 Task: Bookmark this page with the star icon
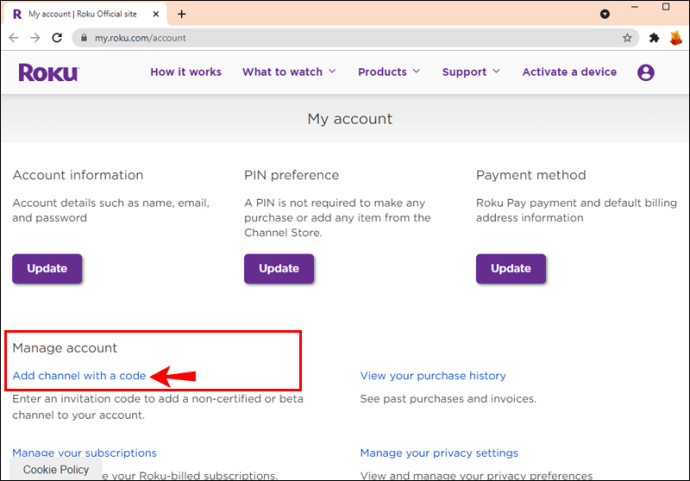pyautogui.click(x=627, y=38)
